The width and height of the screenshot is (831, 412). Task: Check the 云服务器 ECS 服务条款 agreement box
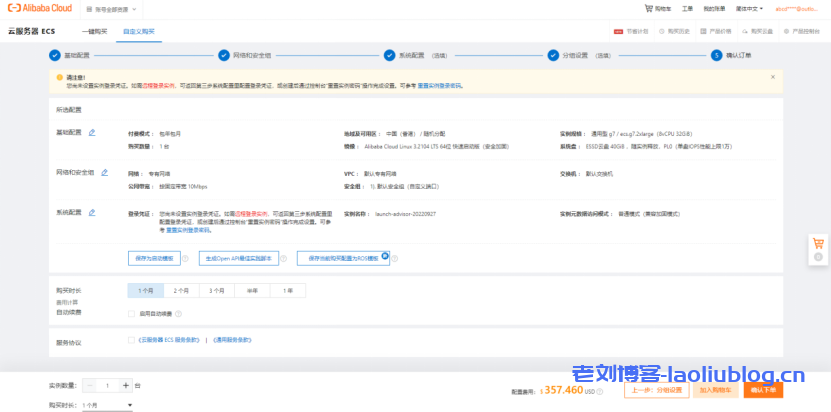click(x=131, y=340)
